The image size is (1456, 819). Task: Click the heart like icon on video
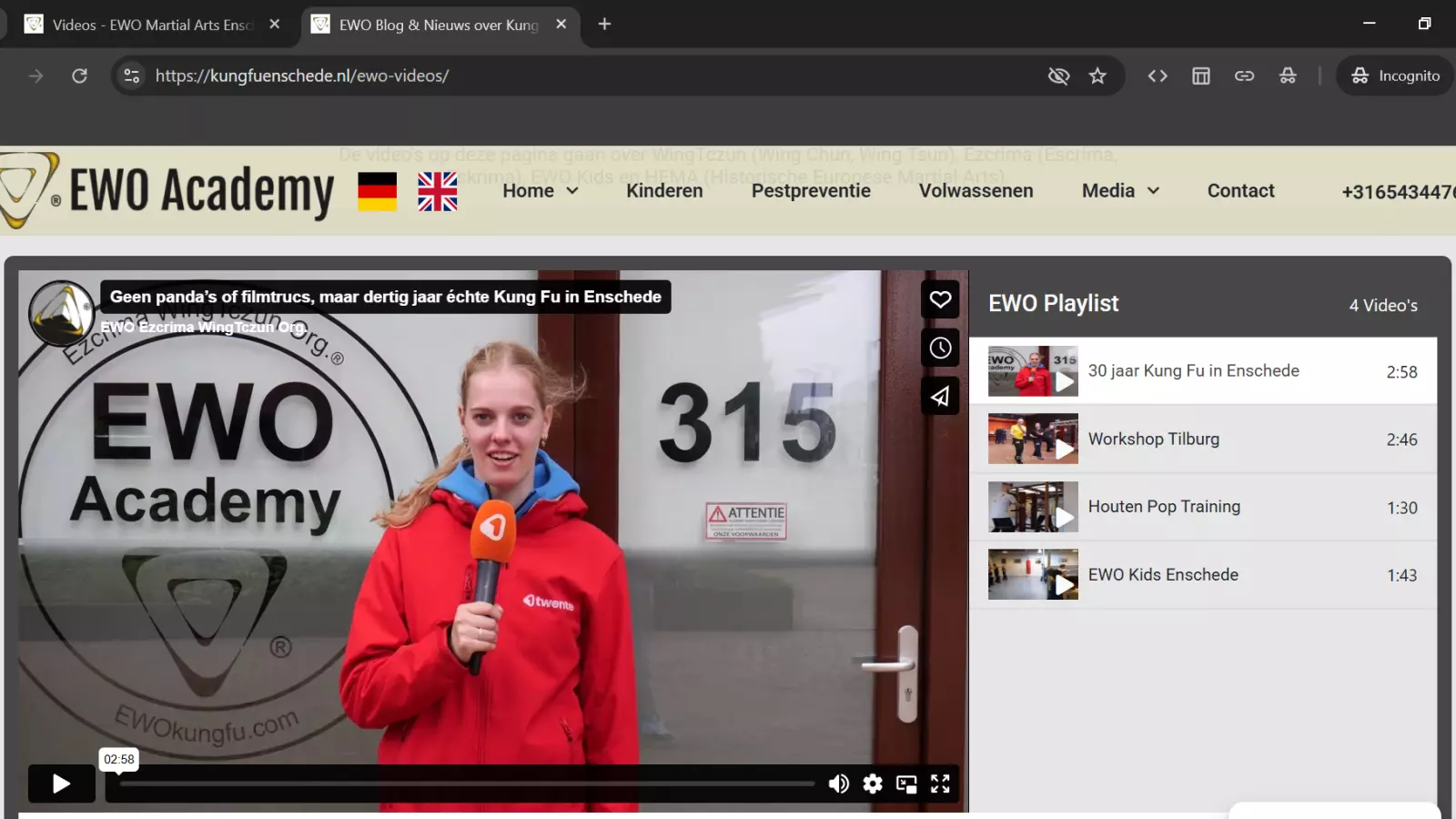[940, 299]
